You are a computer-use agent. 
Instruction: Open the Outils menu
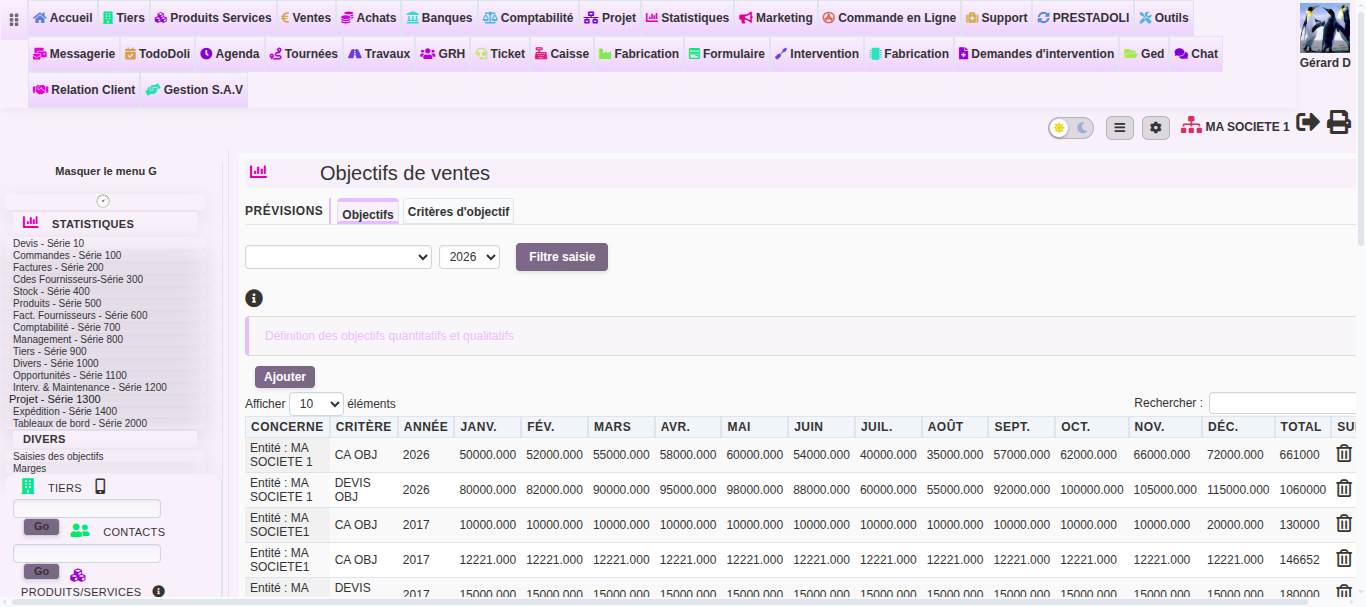pyautogui.click(x=1163, y=18)
